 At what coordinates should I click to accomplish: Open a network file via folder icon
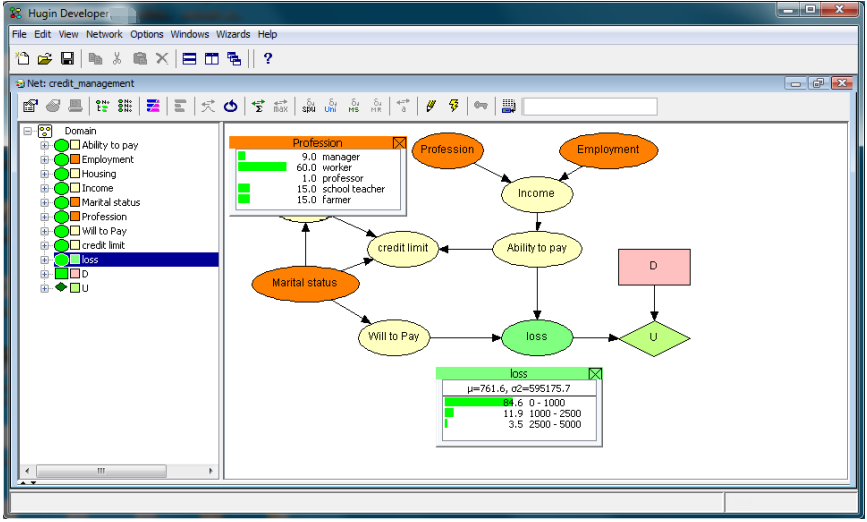click(x=45, y=58)
